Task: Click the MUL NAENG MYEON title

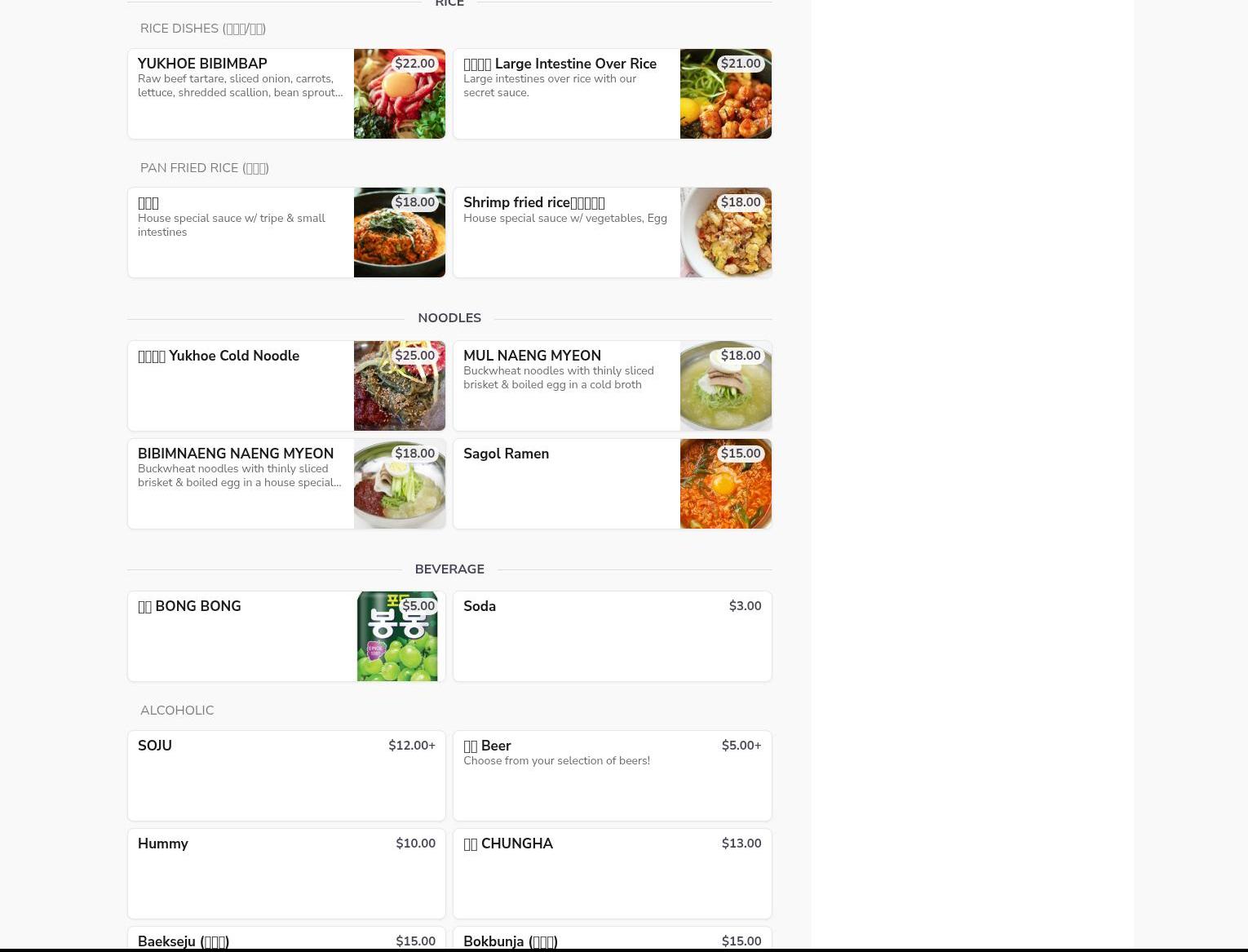Action: [532, 356]
